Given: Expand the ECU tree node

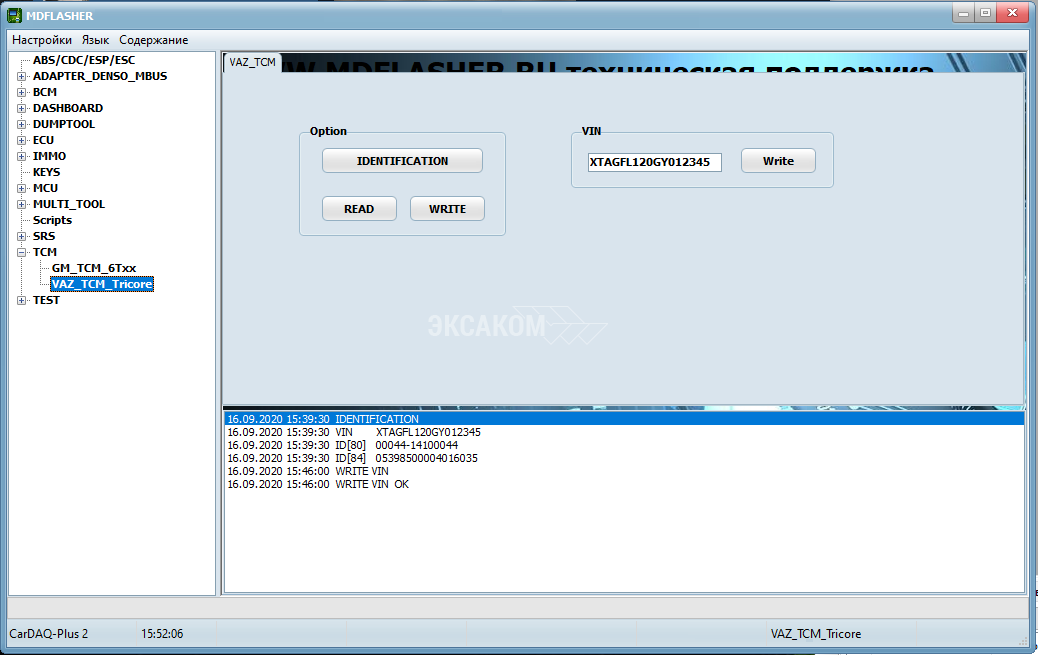Looking at the screenshot, I should click(22, 140).
